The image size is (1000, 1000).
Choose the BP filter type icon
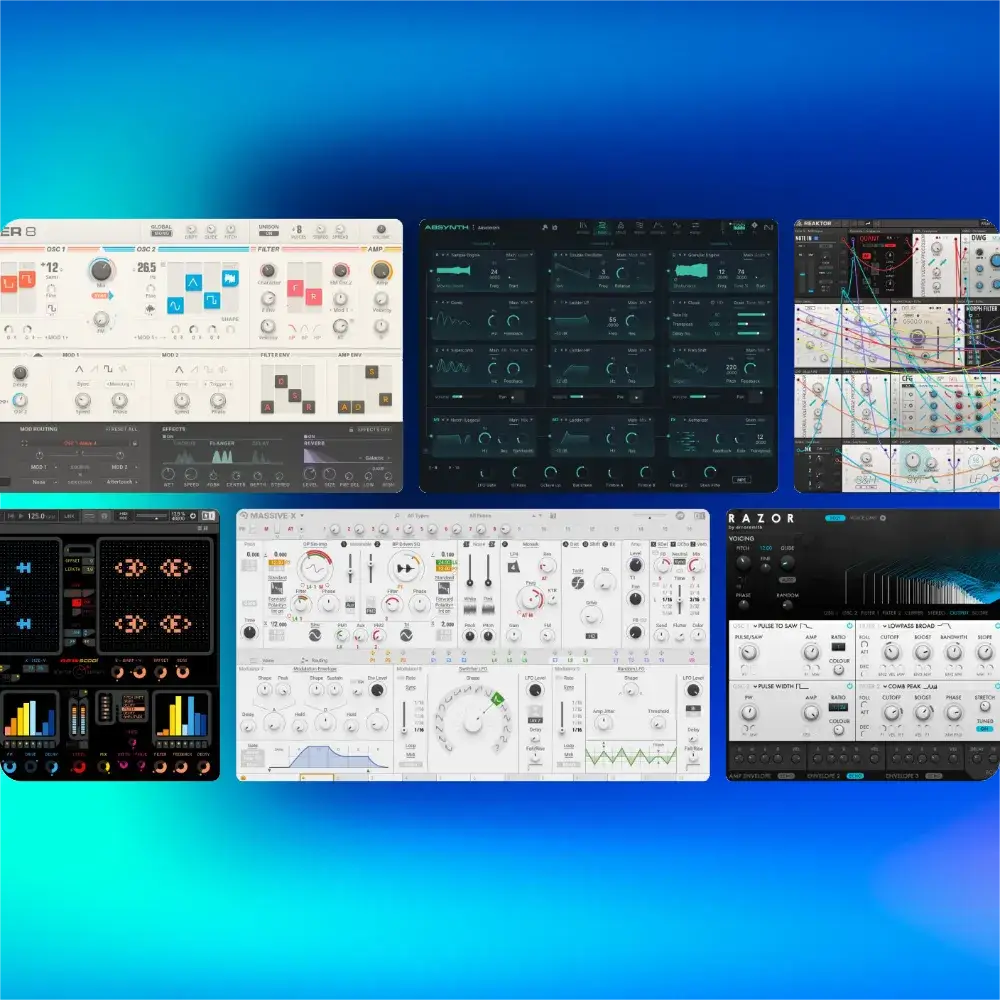[305, 330]
